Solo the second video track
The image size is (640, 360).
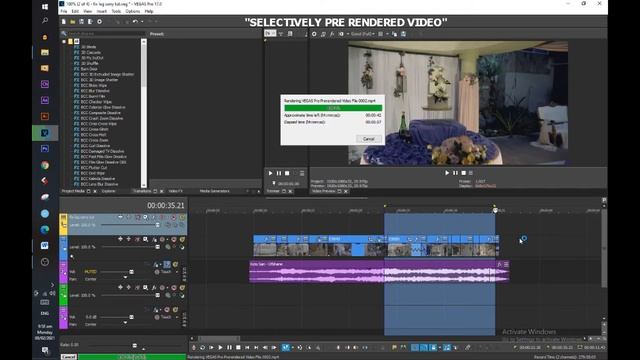pyautogui.click(x=182, y=239)
